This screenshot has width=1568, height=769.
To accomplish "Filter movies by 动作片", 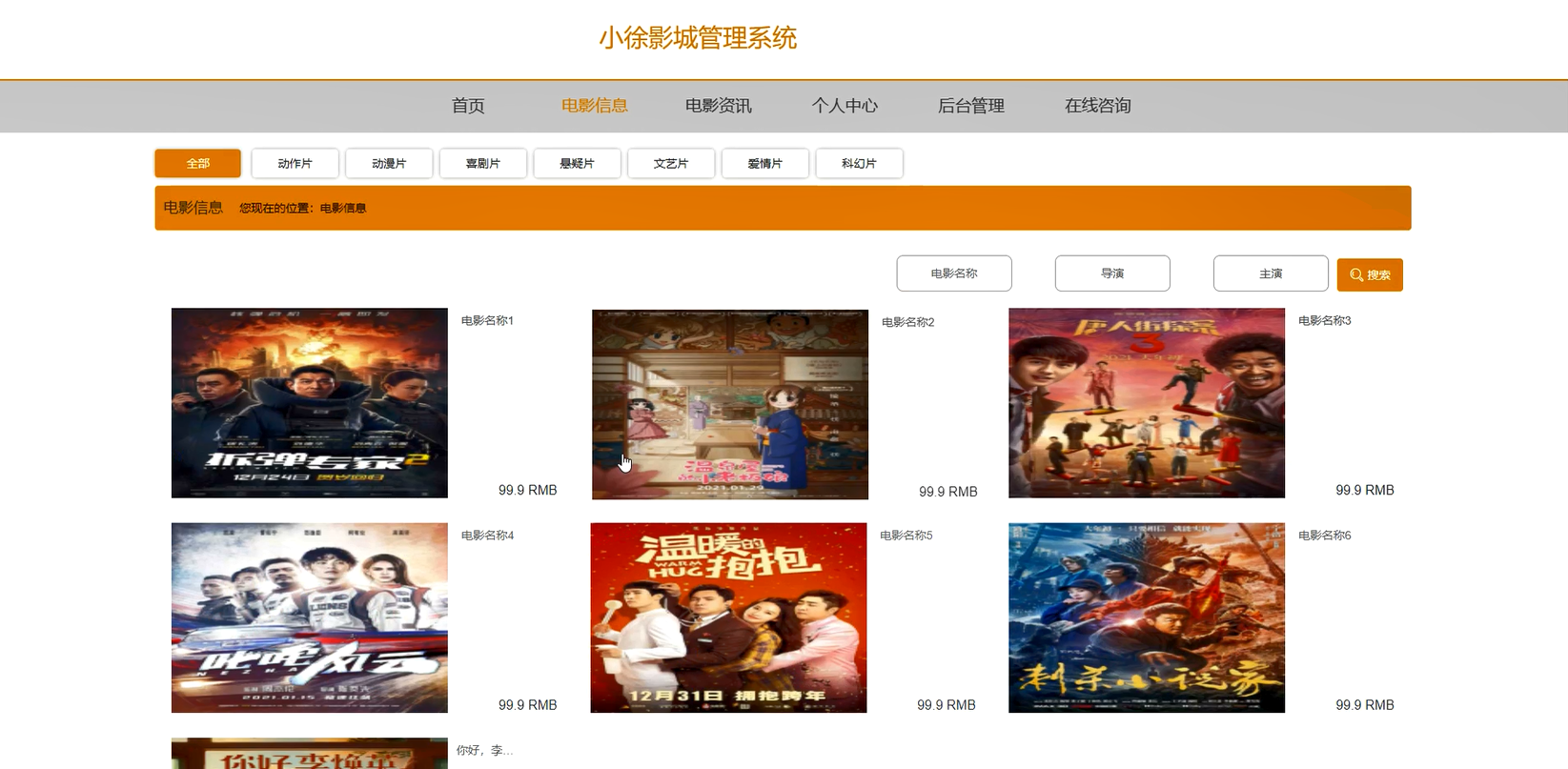I will [295, 163].
